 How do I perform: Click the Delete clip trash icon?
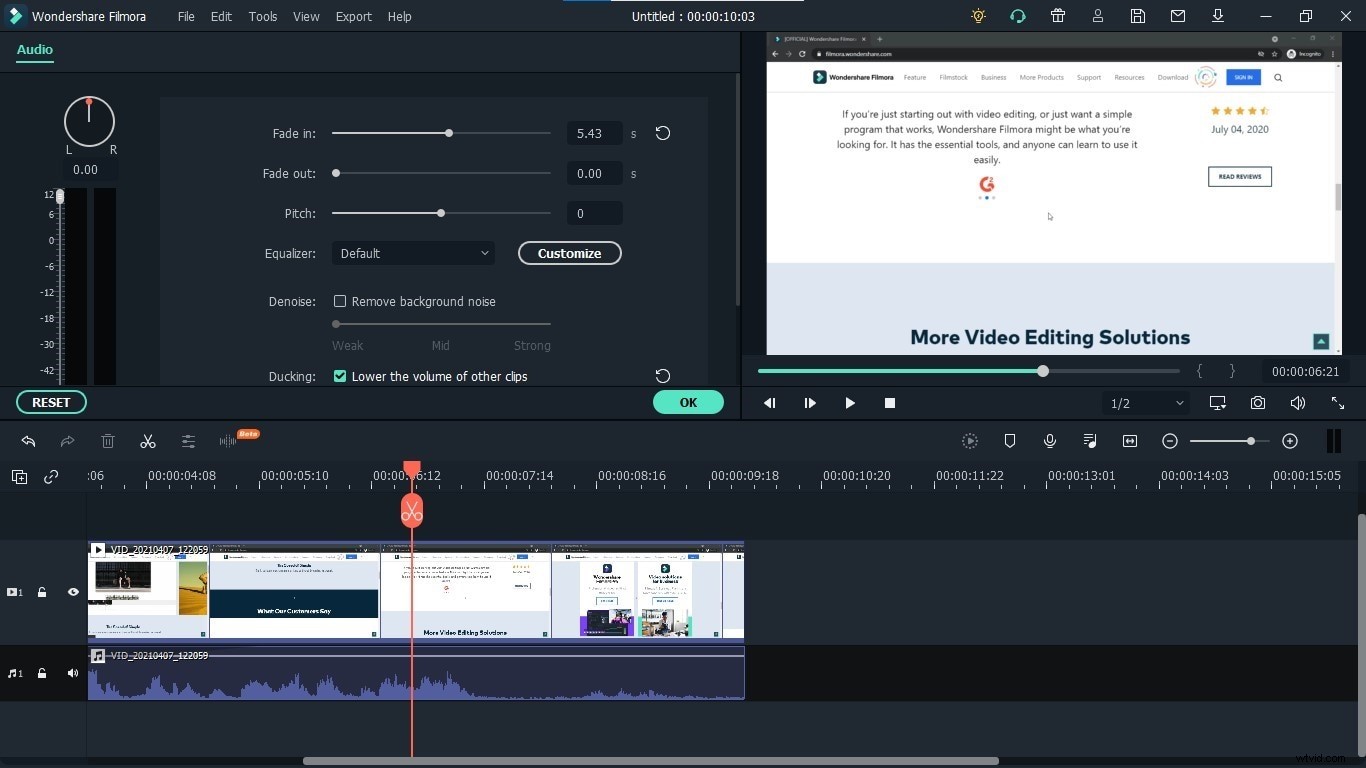point(108,441)
